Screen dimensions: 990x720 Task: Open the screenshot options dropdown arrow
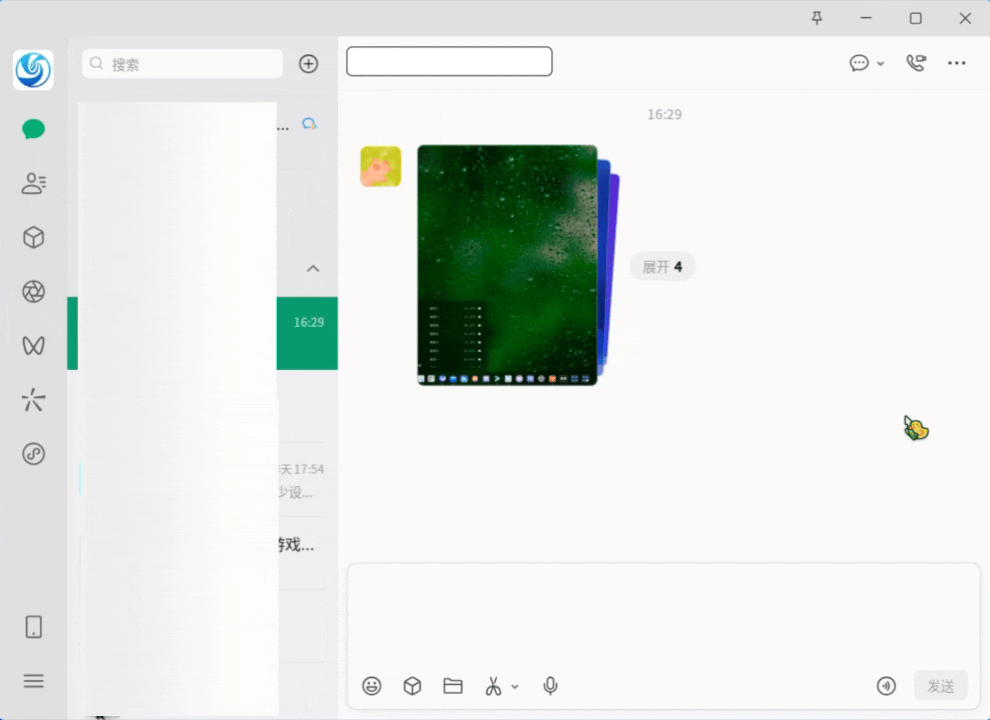click(x=515, y=687)
